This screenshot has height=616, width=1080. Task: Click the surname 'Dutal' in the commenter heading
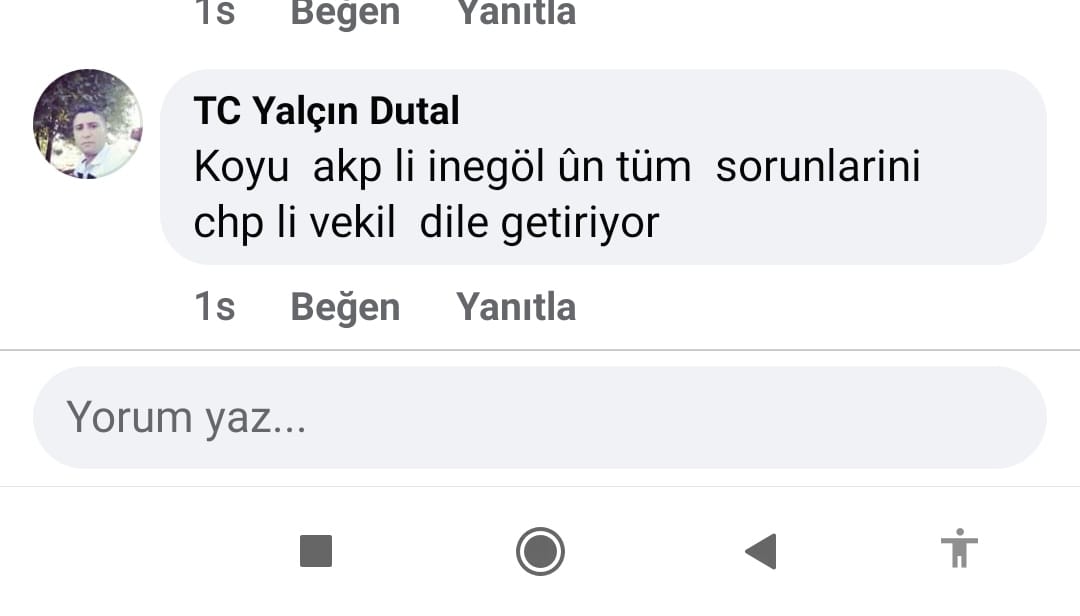414,111
